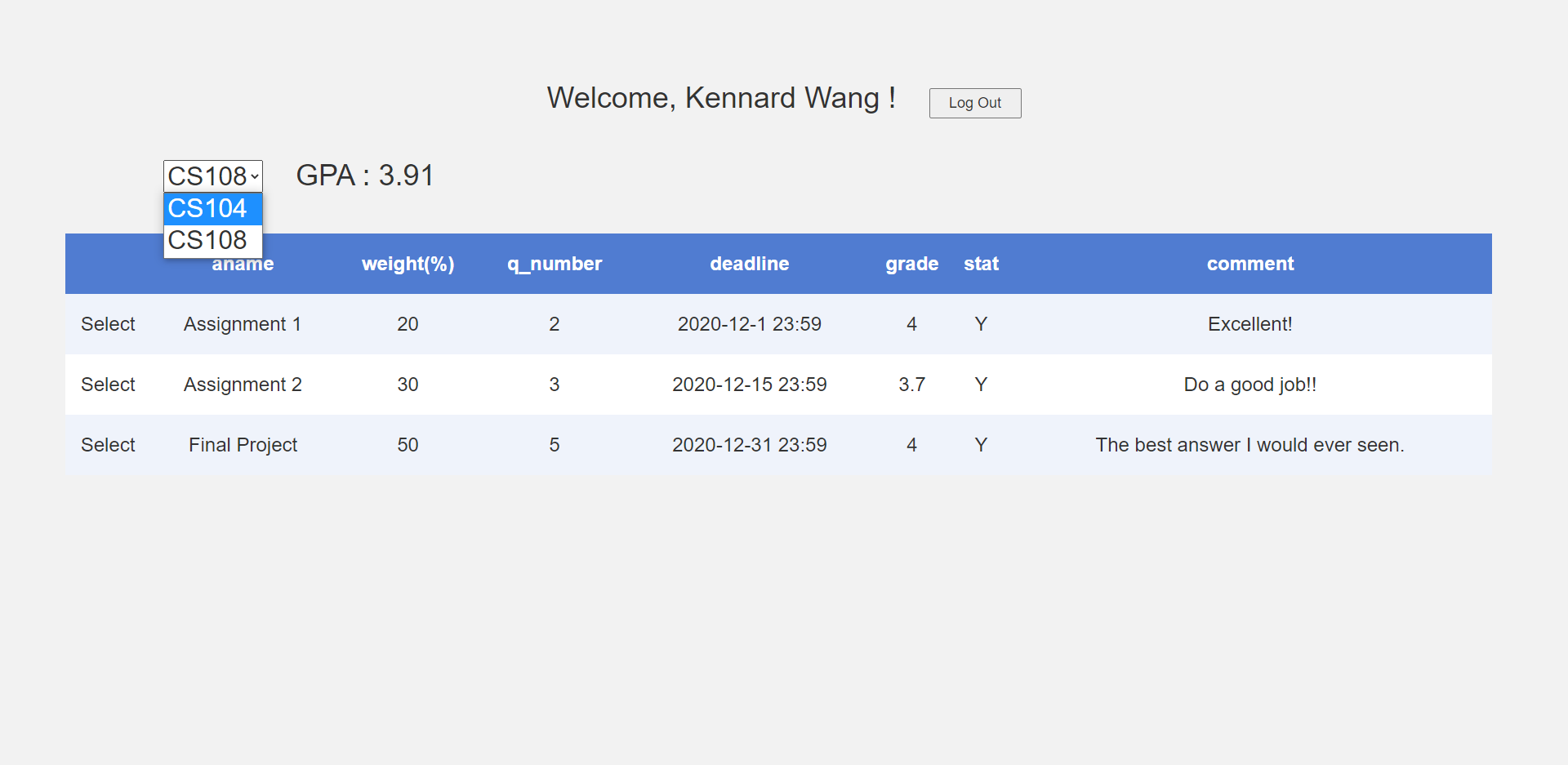Click the Welcome, Kennard Wang heading
The height and width of the screenshot is (765, 1568).
coord(721,98)
